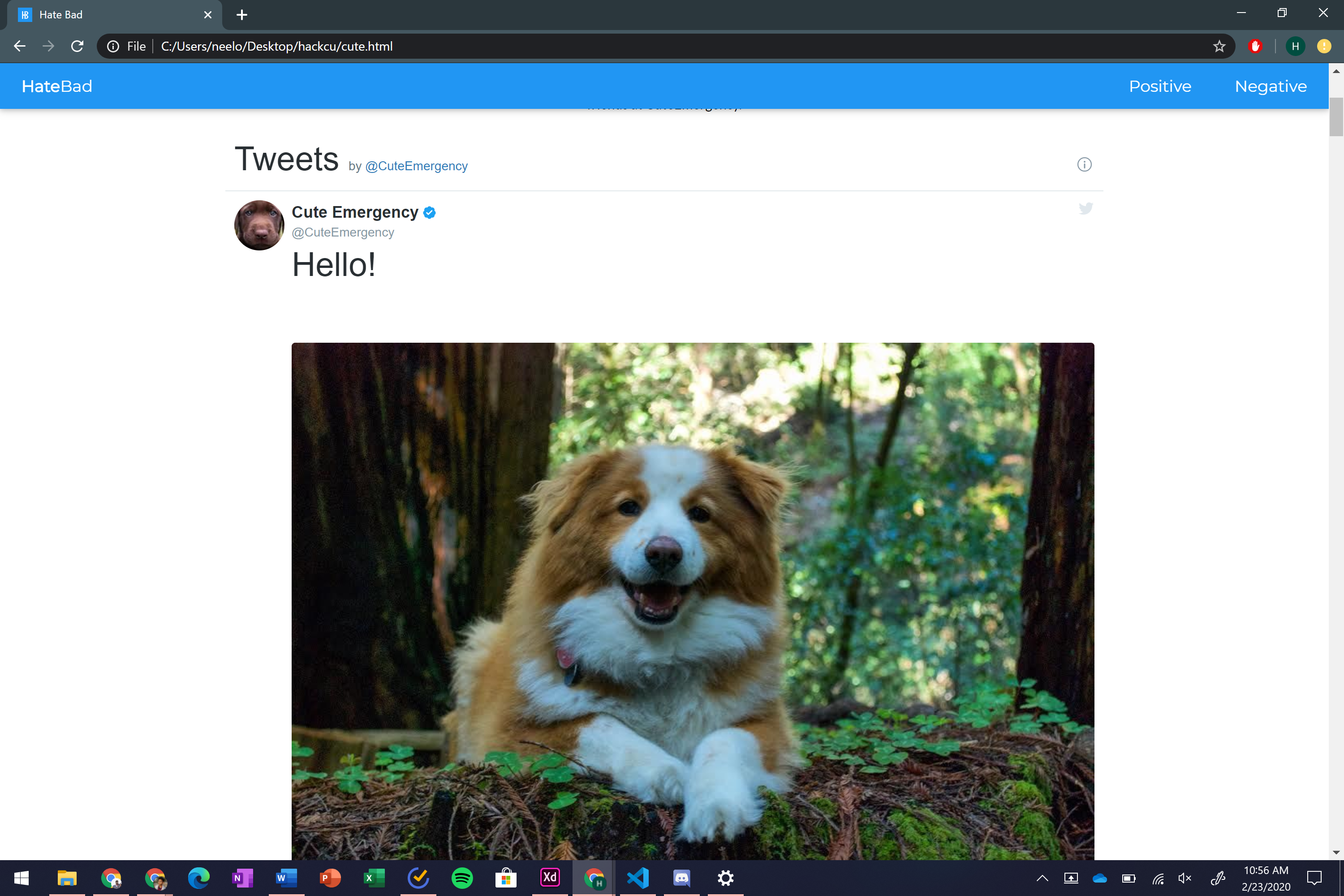Reload the page
Screen dimensions: 1344x896
coord(77,46)
